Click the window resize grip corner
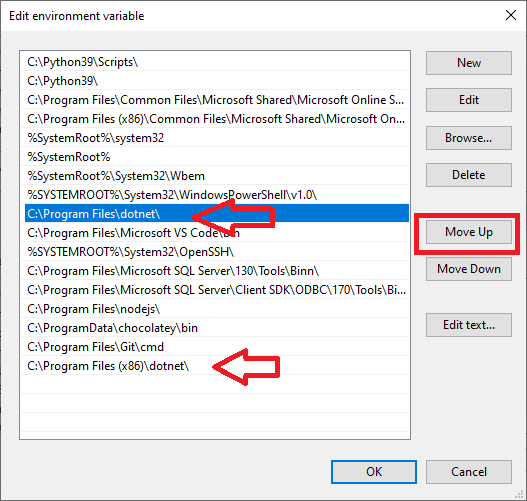 click(520, 494)
